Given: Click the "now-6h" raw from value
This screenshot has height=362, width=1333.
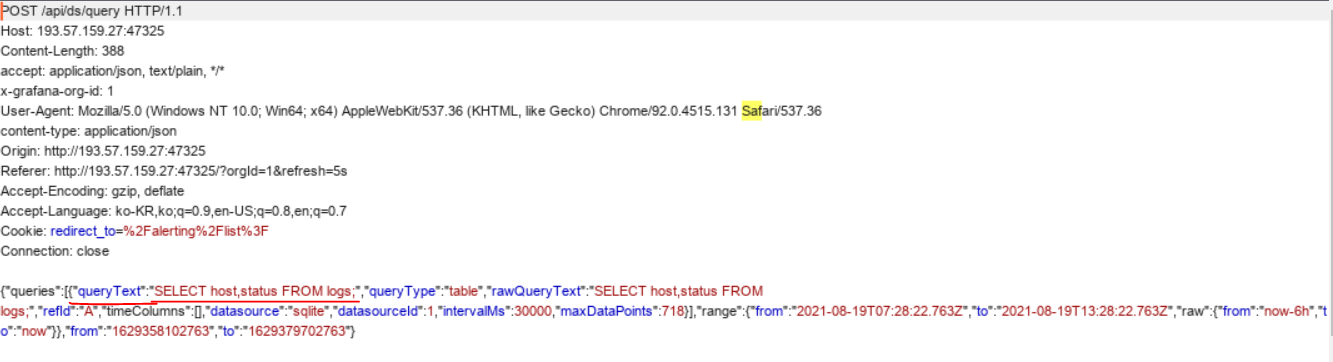Looking at the screenshot, I should [x=1287, y=311].
